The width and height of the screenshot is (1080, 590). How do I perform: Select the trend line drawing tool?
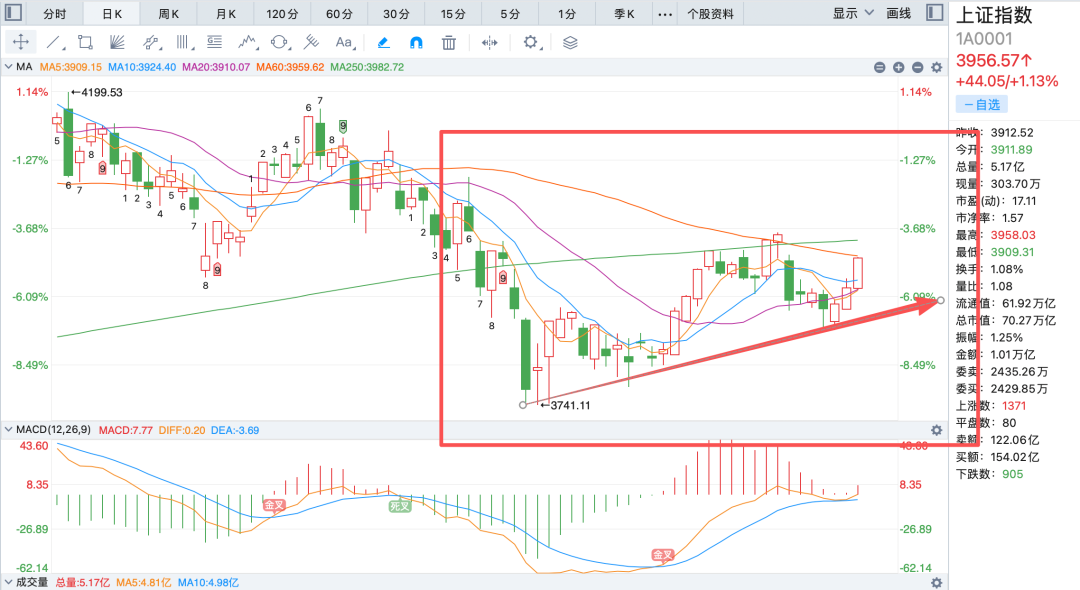pos(54,43)
